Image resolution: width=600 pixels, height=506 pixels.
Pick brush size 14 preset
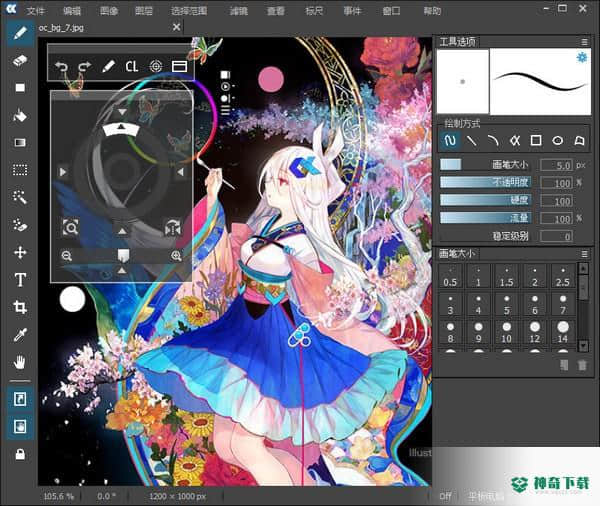point(562,333)
